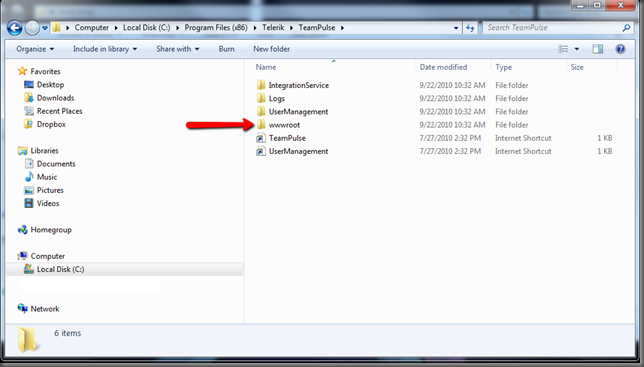Sort by the Size column header
The image size is (644, 367).
(577, 67)
